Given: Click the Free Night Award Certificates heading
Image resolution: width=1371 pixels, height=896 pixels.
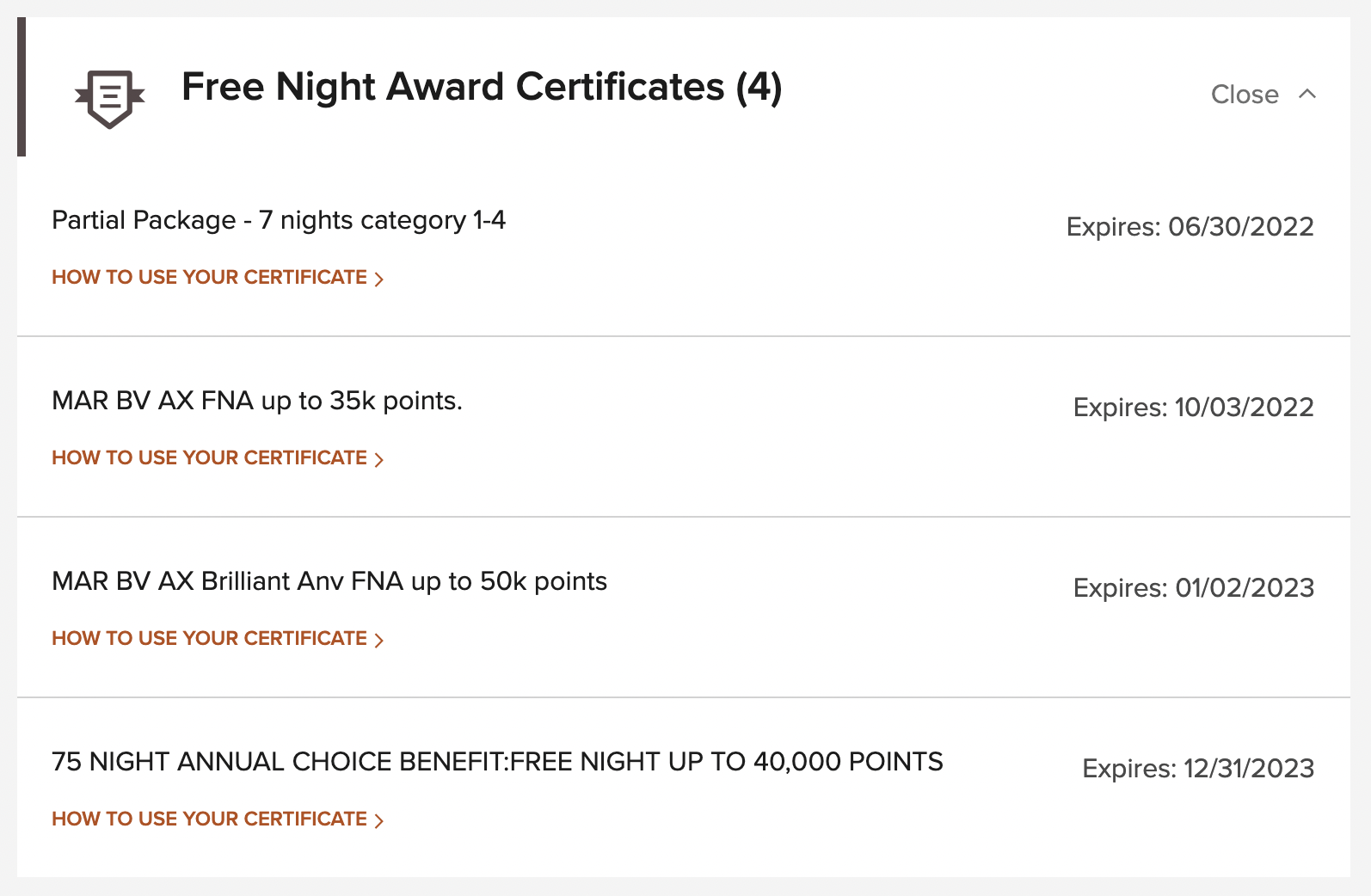Looking at the screenshot, I should pos(482,88).
